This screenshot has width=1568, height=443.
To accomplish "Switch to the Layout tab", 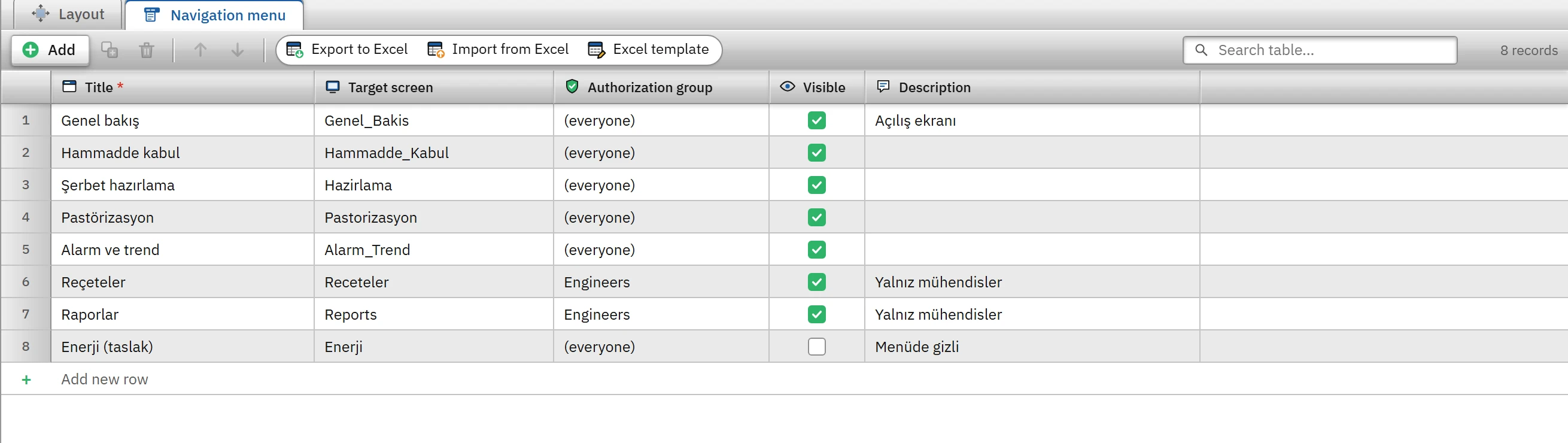I will [x=68, y=14].
